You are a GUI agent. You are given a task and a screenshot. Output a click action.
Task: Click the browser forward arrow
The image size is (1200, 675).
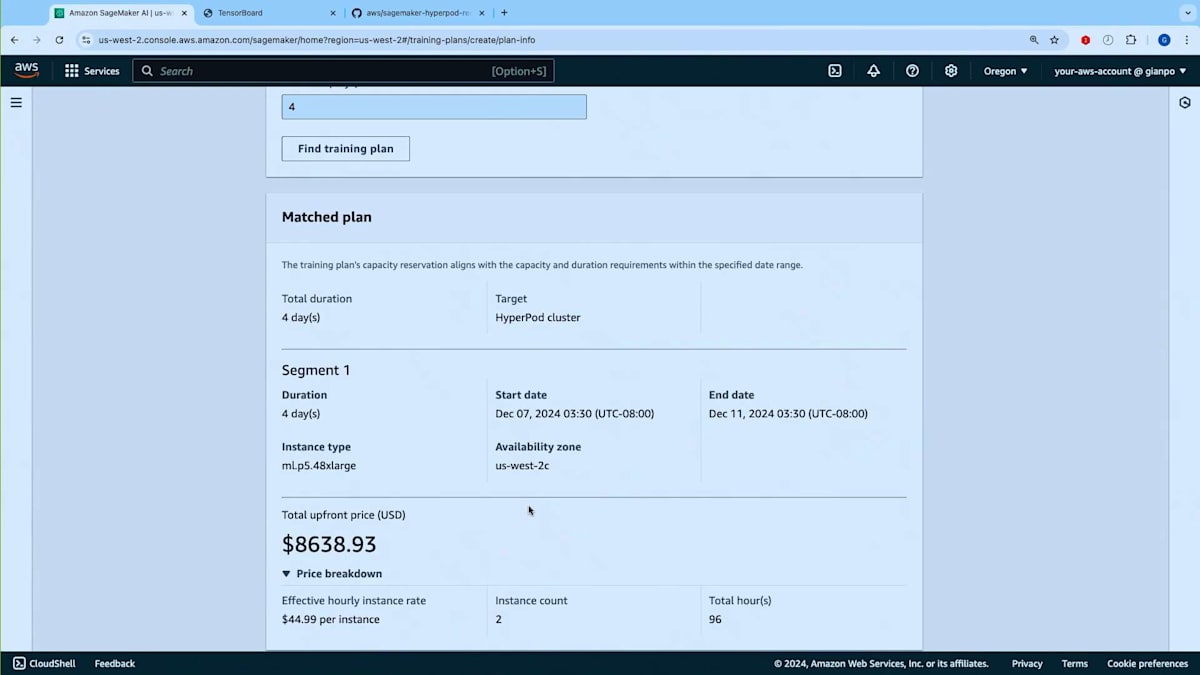tap(37, 40)
